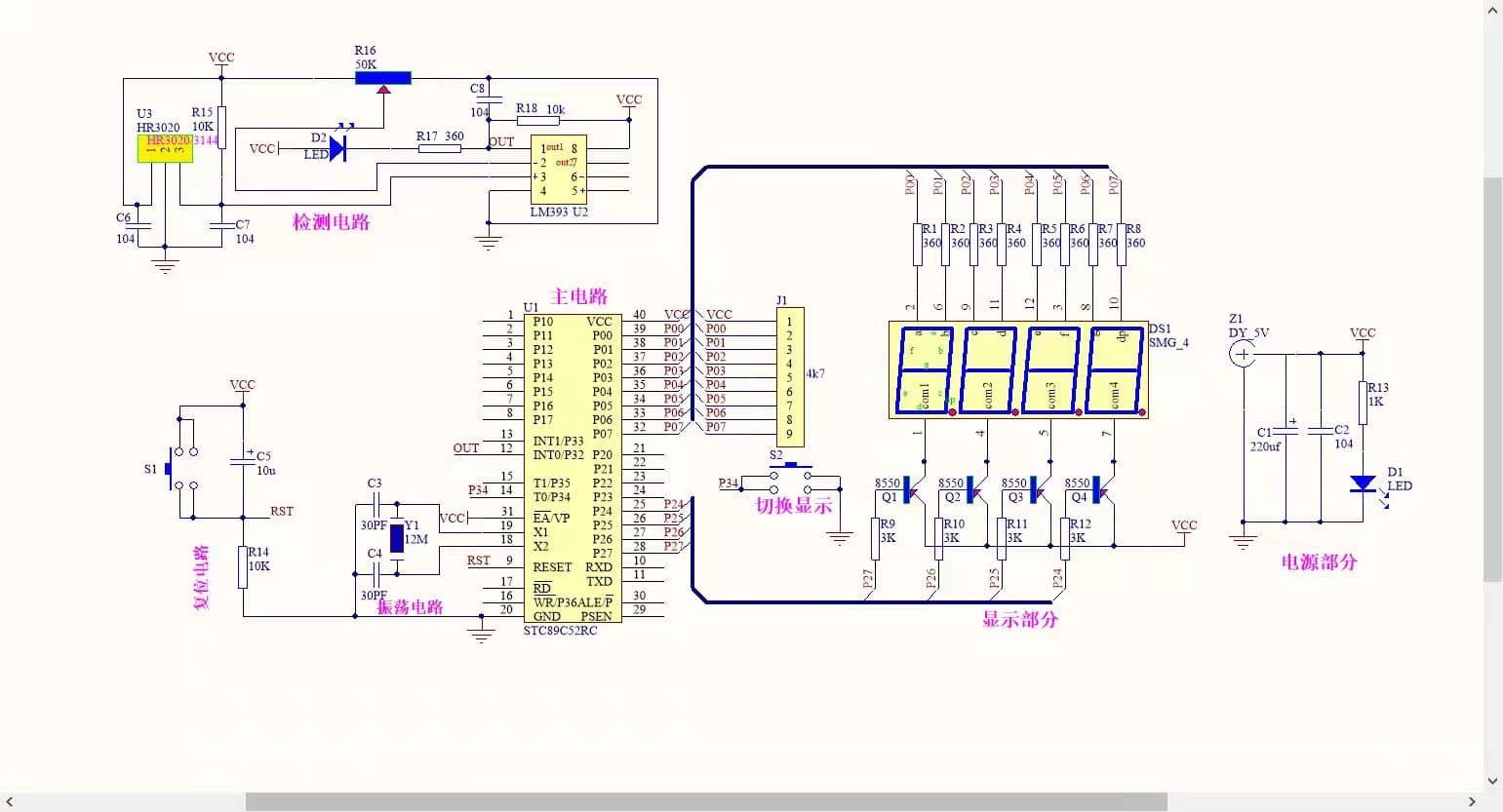The image size is (1503, 812).
Task: Click the STC89C52RC microcontroller chip body
Action: [x=572, y=468]
